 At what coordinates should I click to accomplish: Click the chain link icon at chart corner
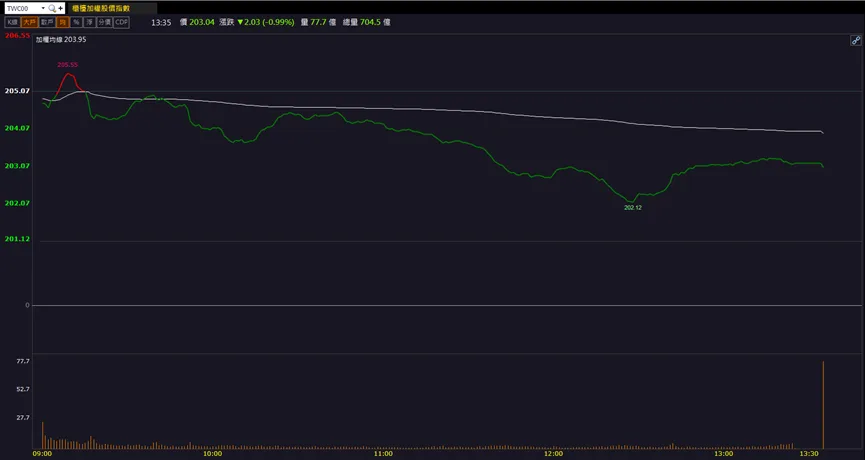point(856,40)
